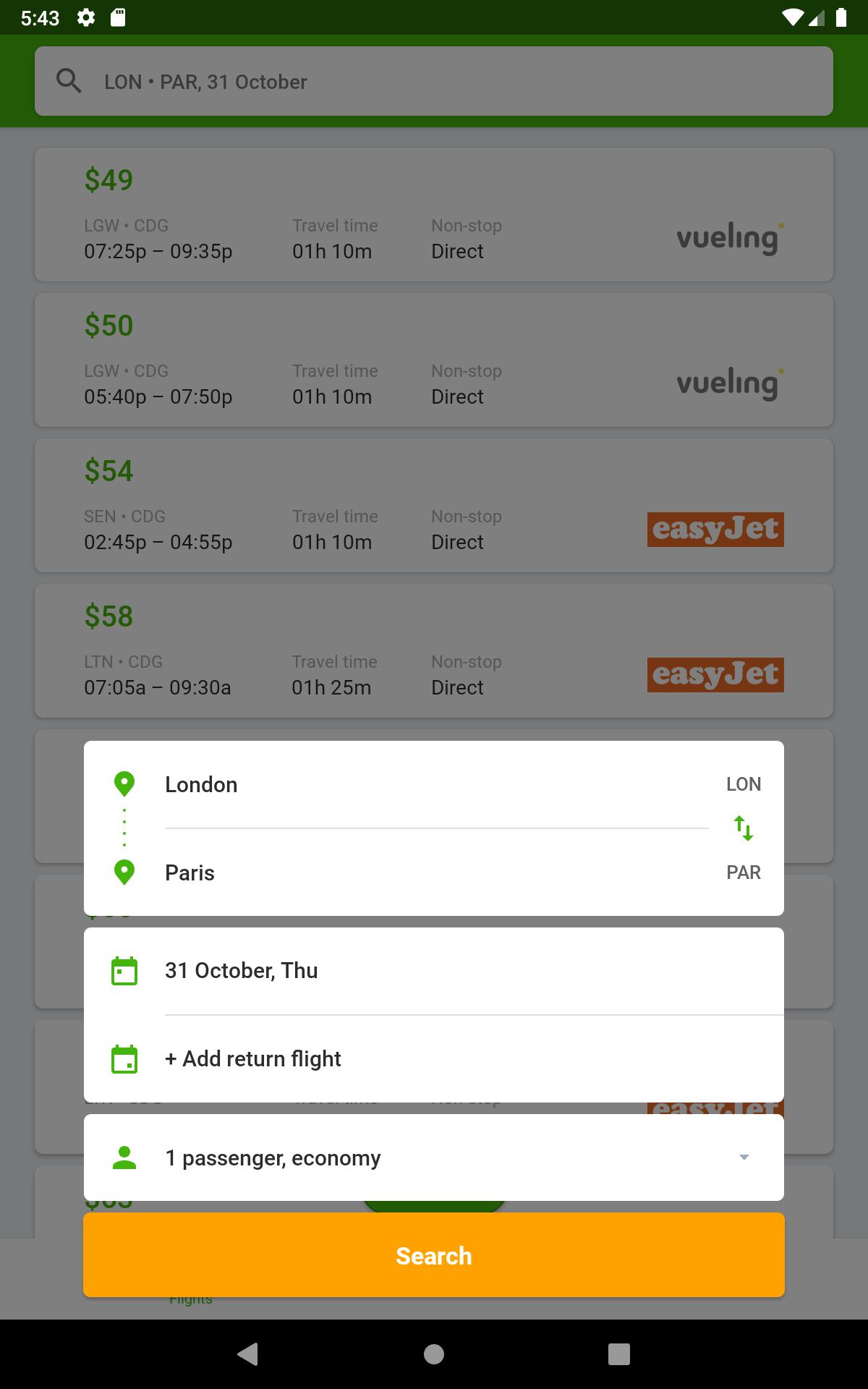This screenshot has width=868, height=1389.
Task: Tap LON • PAR search bar
Action: click(x=434, y=81)
